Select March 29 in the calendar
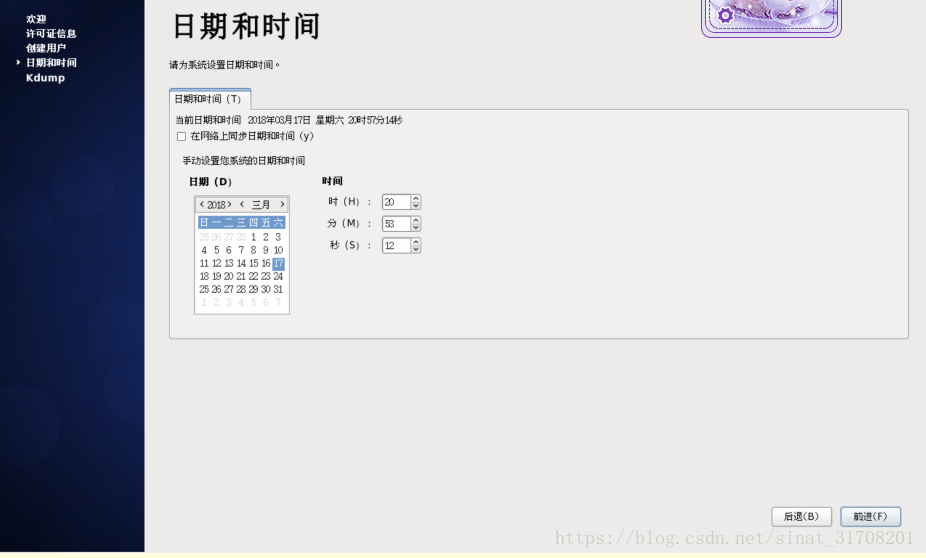The height and width of the screenshot is (558, 926). (x=253, y=289)
